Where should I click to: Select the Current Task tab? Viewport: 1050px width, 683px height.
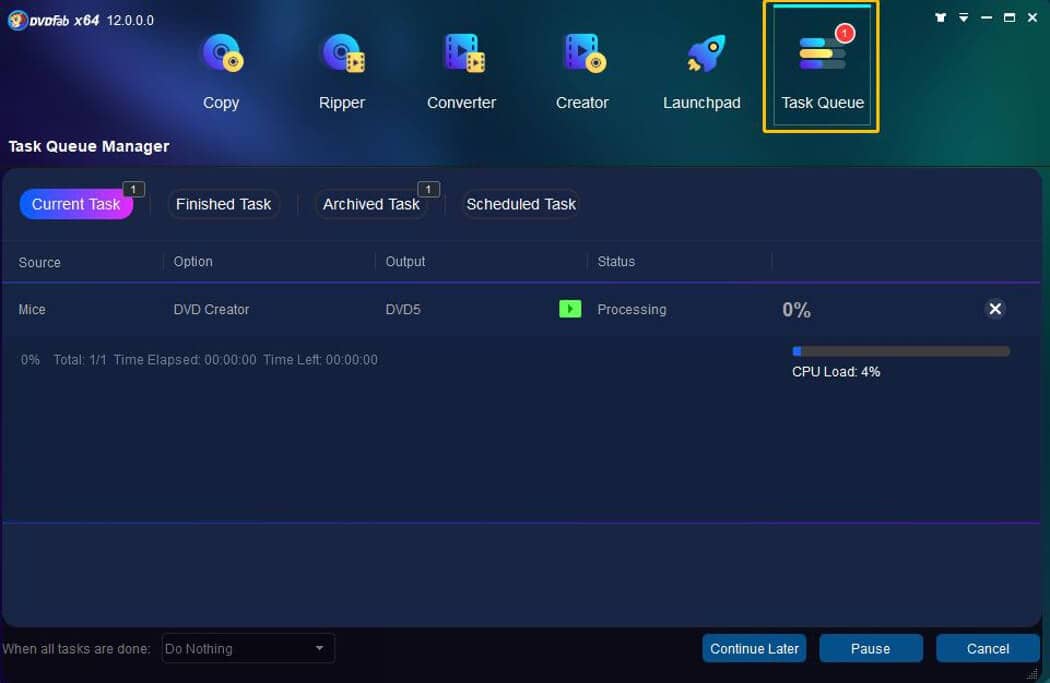click(x=76, y=204)
